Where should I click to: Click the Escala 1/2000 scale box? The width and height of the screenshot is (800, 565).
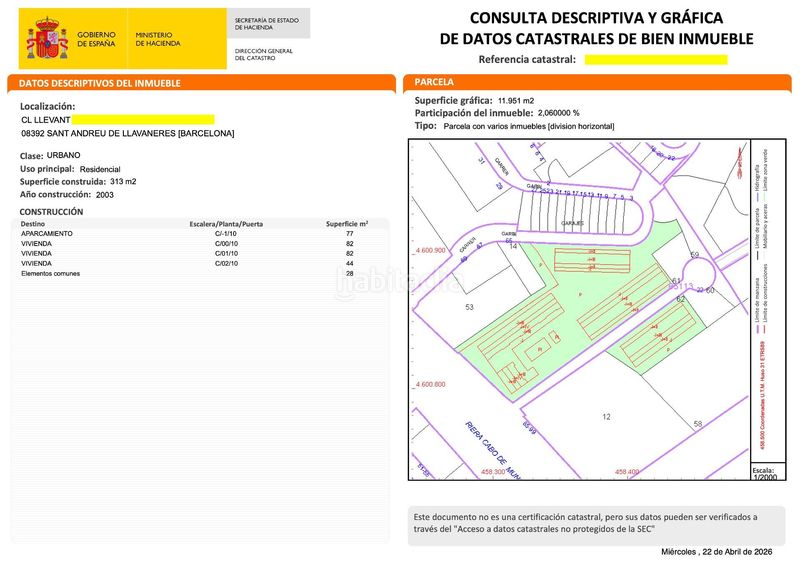(x=765, y=474)
